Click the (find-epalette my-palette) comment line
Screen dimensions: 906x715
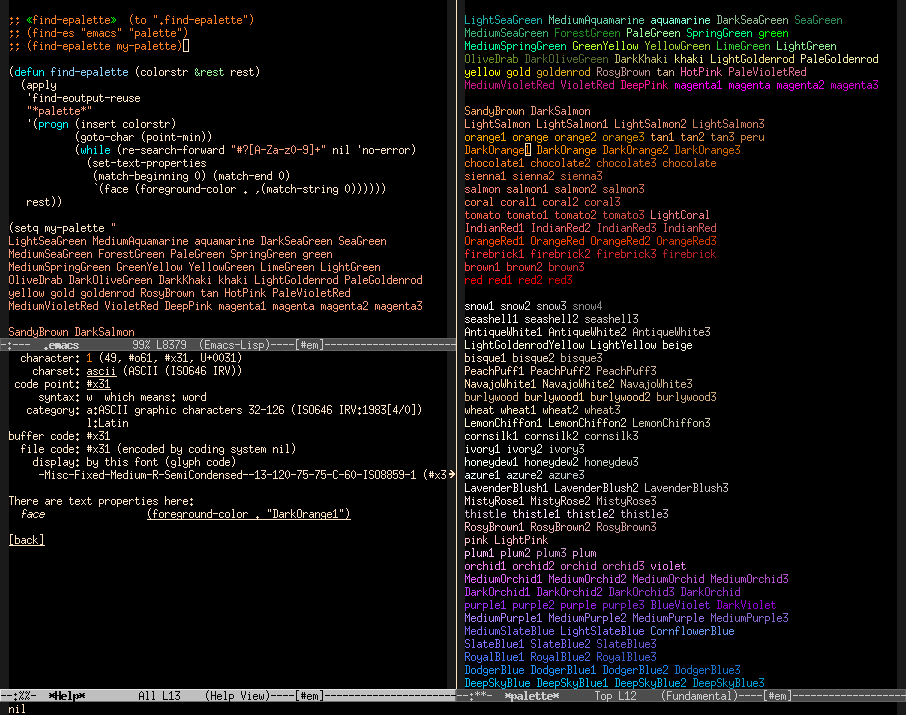[98, 46]
